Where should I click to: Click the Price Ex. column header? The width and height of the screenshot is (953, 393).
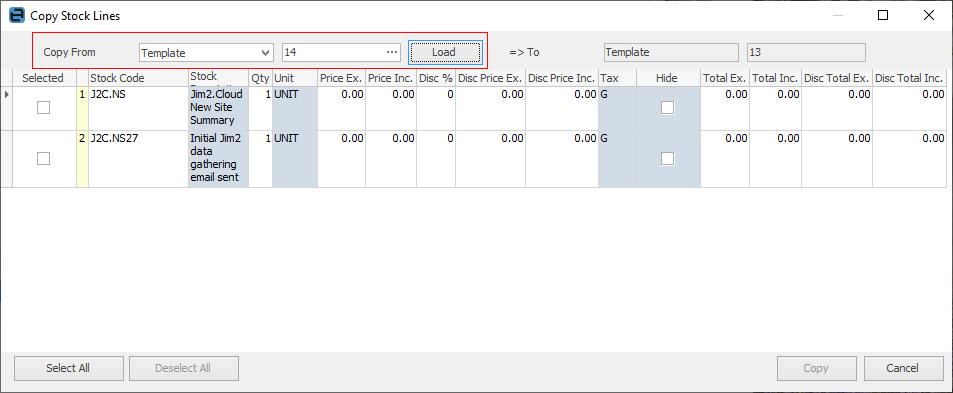342,78
